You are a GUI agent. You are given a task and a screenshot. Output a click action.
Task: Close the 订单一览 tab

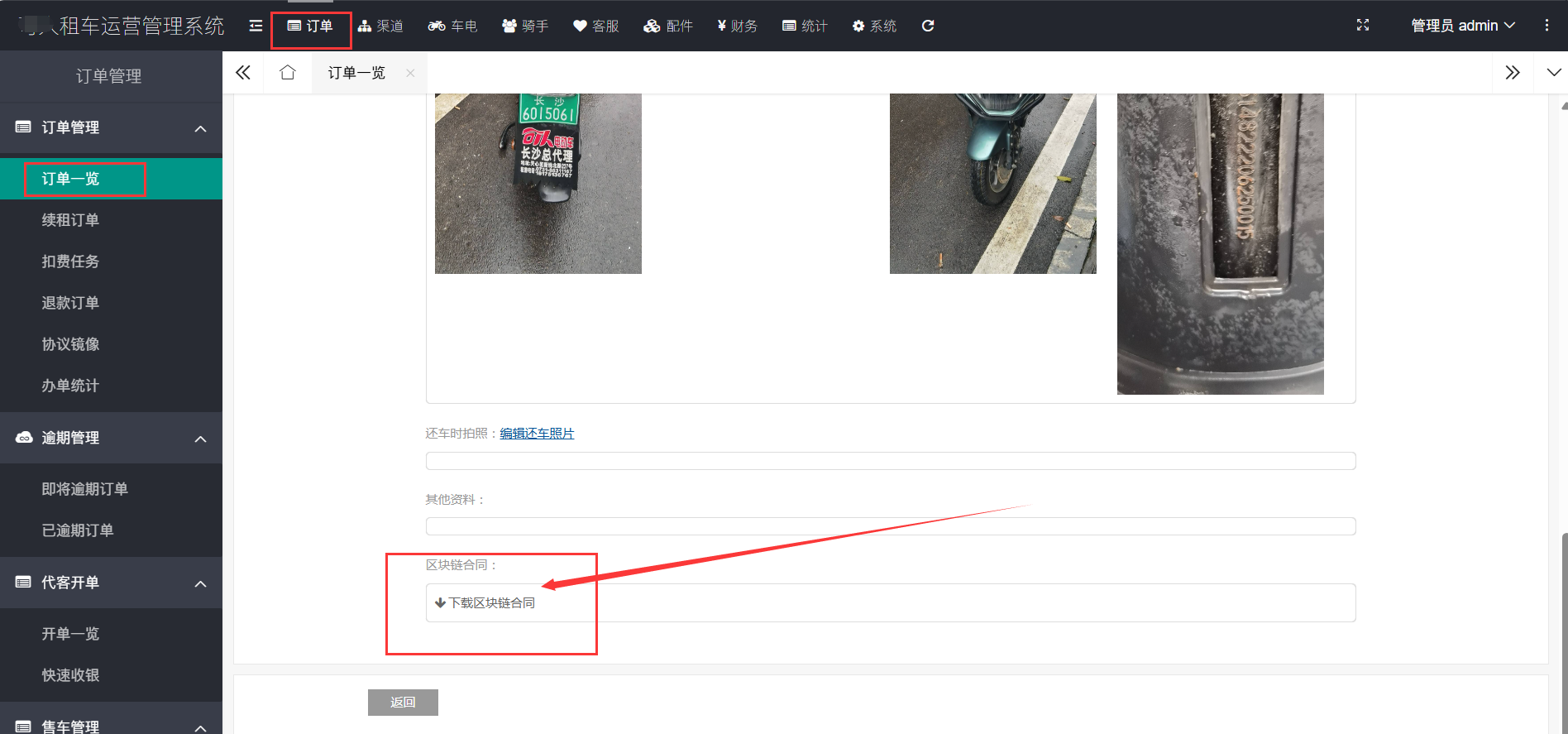coord(410,73)
